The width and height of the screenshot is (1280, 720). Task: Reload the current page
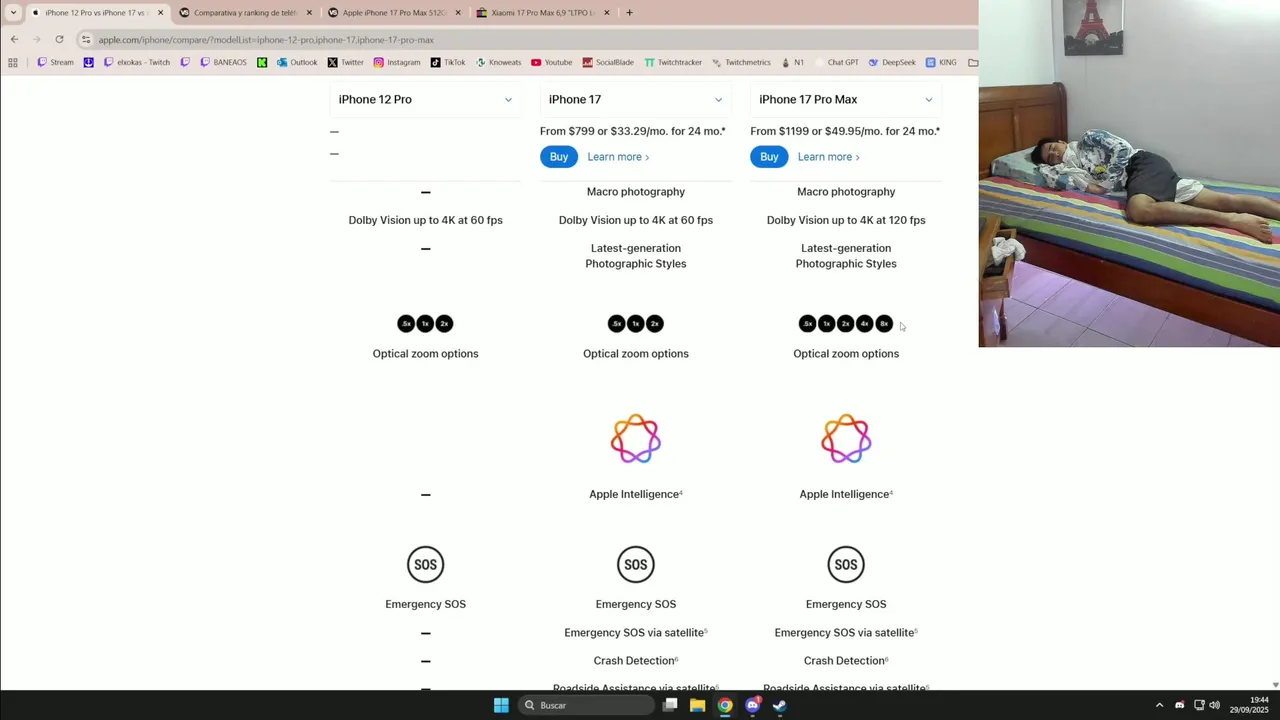(59, 39)
